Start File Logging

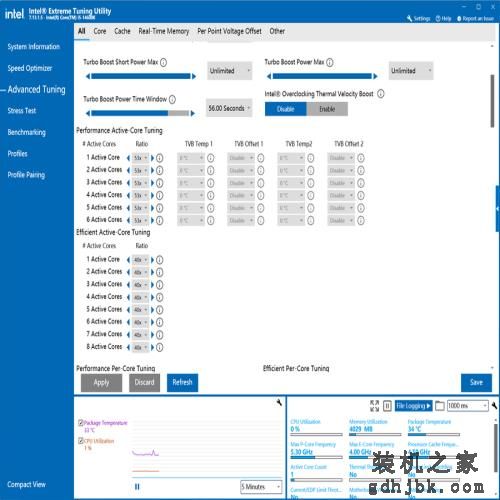pos(413,406)
